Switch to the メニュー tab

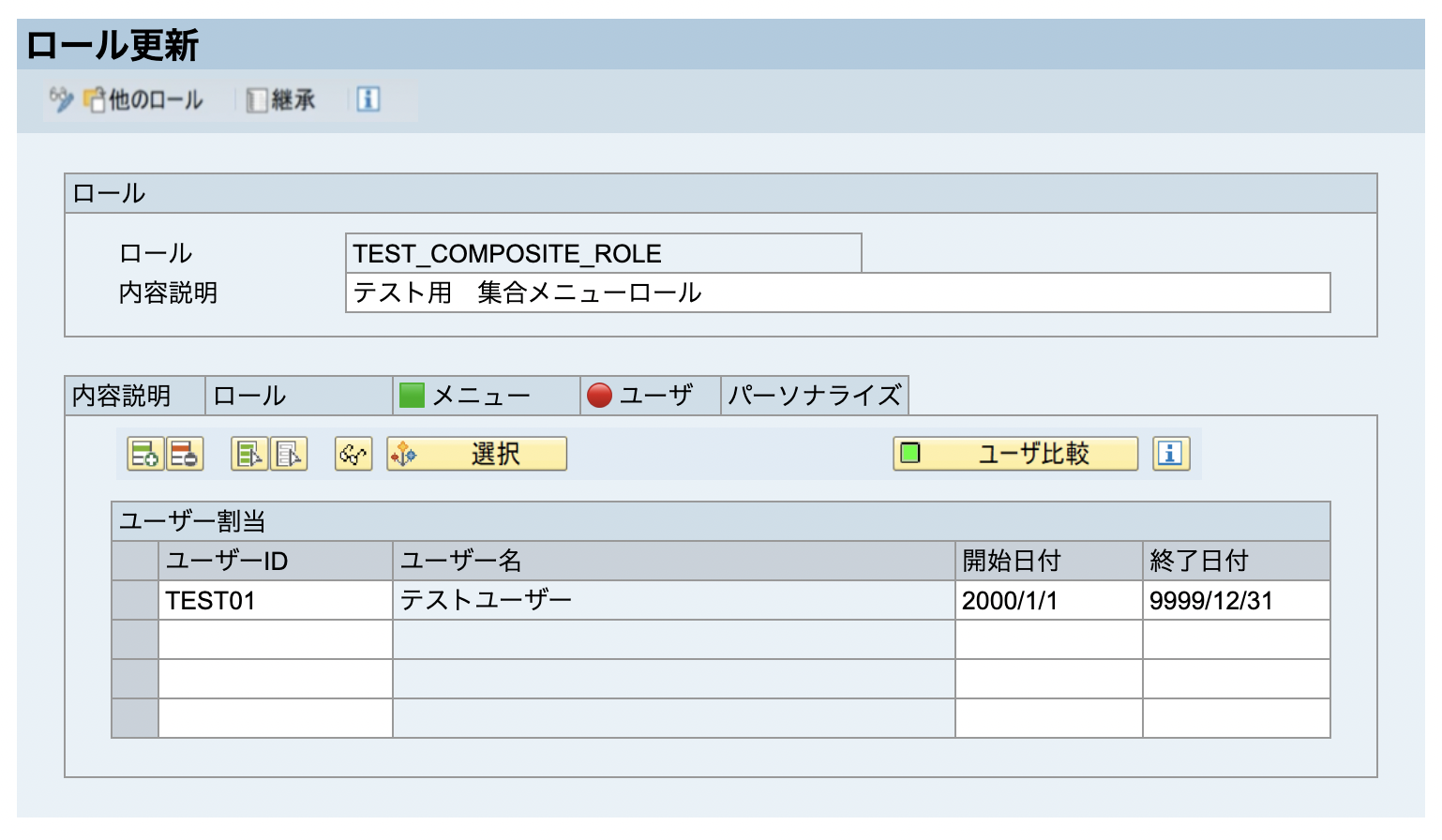(480, 395)
